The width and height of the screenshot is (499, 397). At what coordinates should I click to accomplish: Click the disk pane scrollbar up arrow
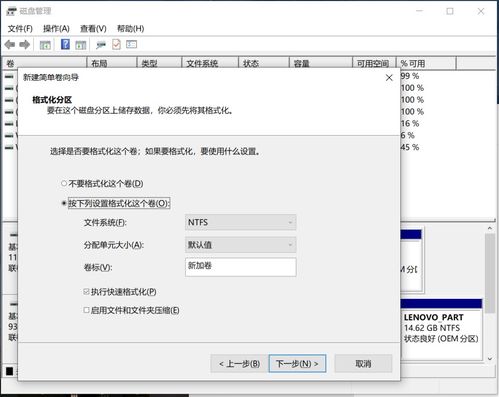click(x=490, y=229)
